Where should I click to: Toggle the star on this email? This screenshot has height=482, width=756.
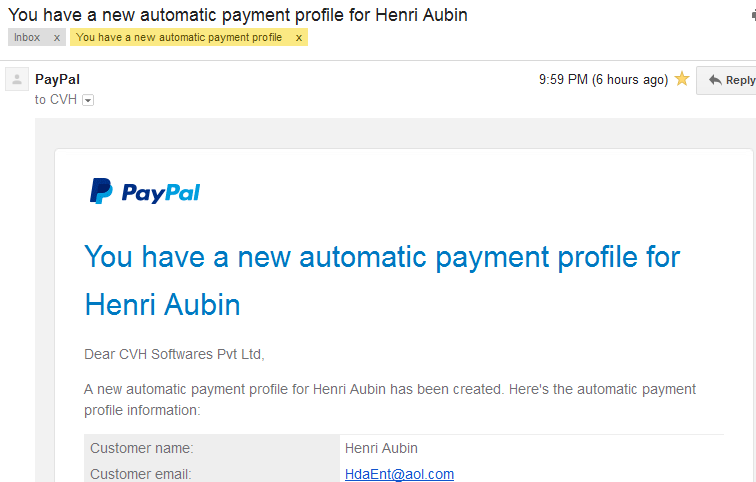click(682, 79)
